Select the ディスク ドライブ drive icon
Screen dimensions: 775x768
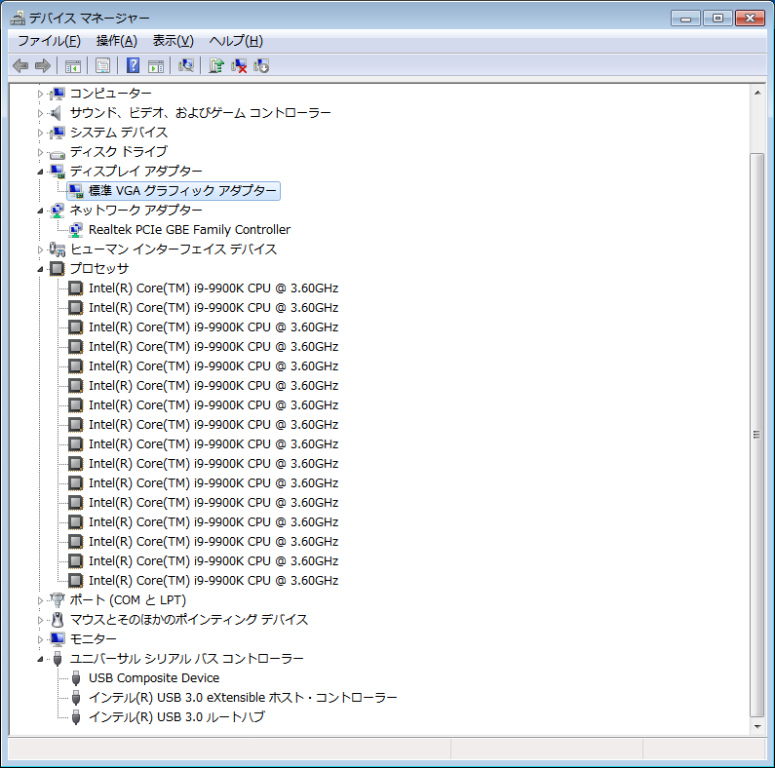coord(57,154)
